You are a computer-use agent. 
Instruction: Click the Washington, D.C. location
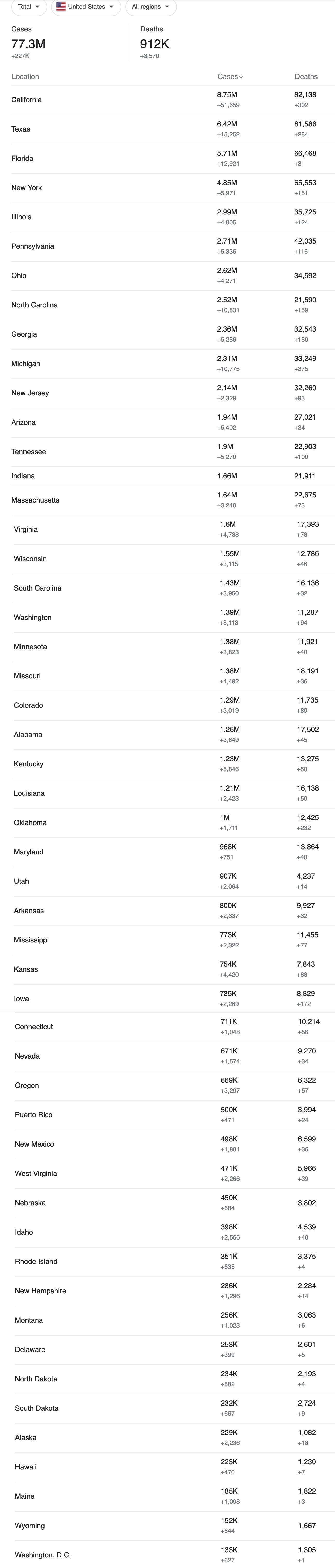42,1555
